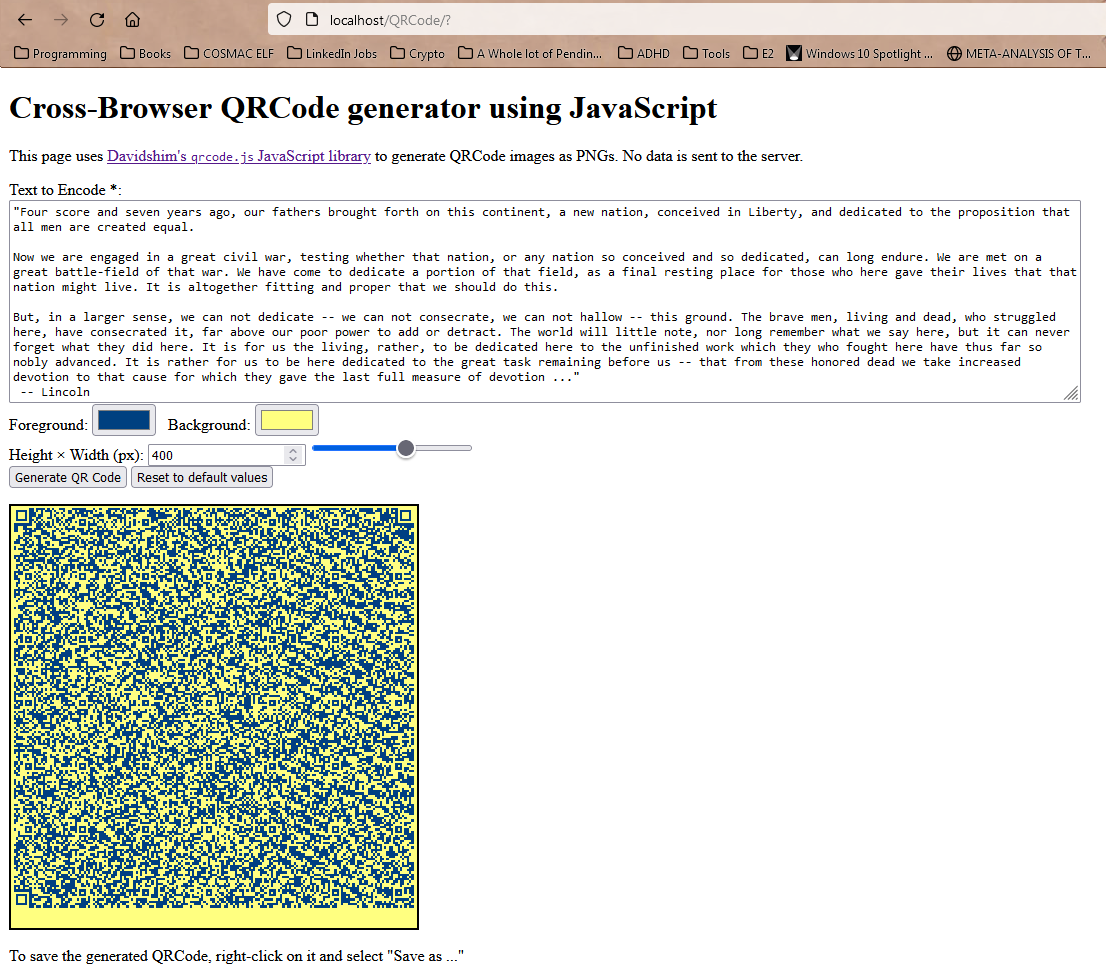Click the Reset to default values button

coord(202,478)
